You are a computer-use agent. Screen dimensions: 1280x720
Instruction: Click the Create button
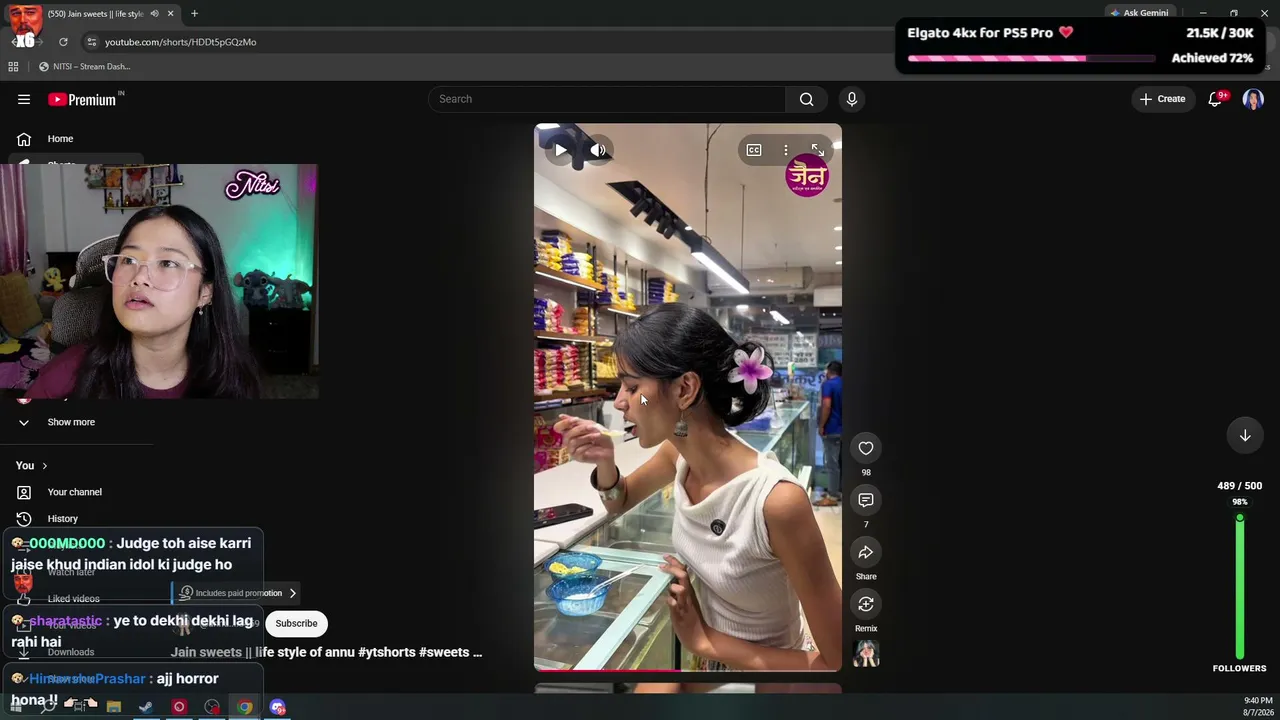pos(1162,99)
